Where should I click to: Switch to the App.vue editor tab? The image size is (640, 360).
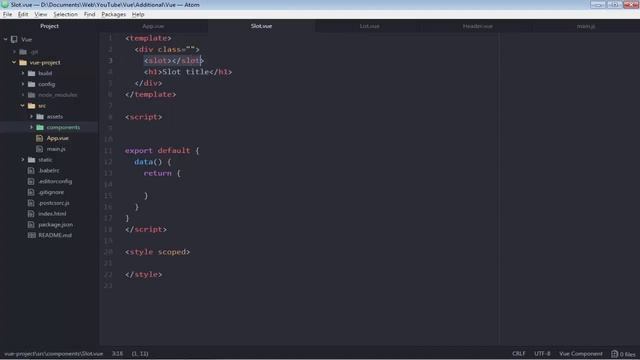click(153, 26)
